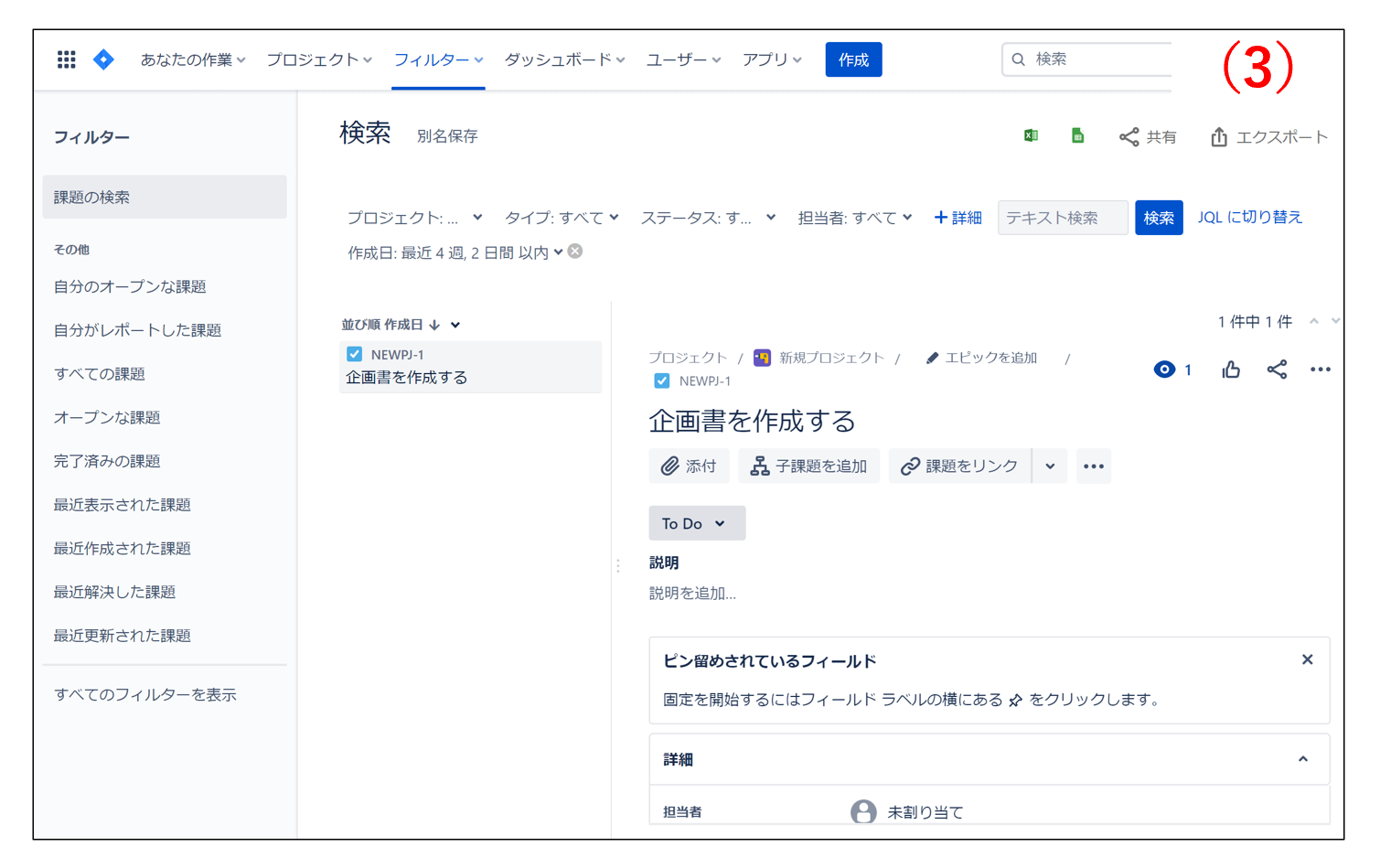Click 添付 attach button
Viewport: 1380px width, 868px height.
click(689, 466)
